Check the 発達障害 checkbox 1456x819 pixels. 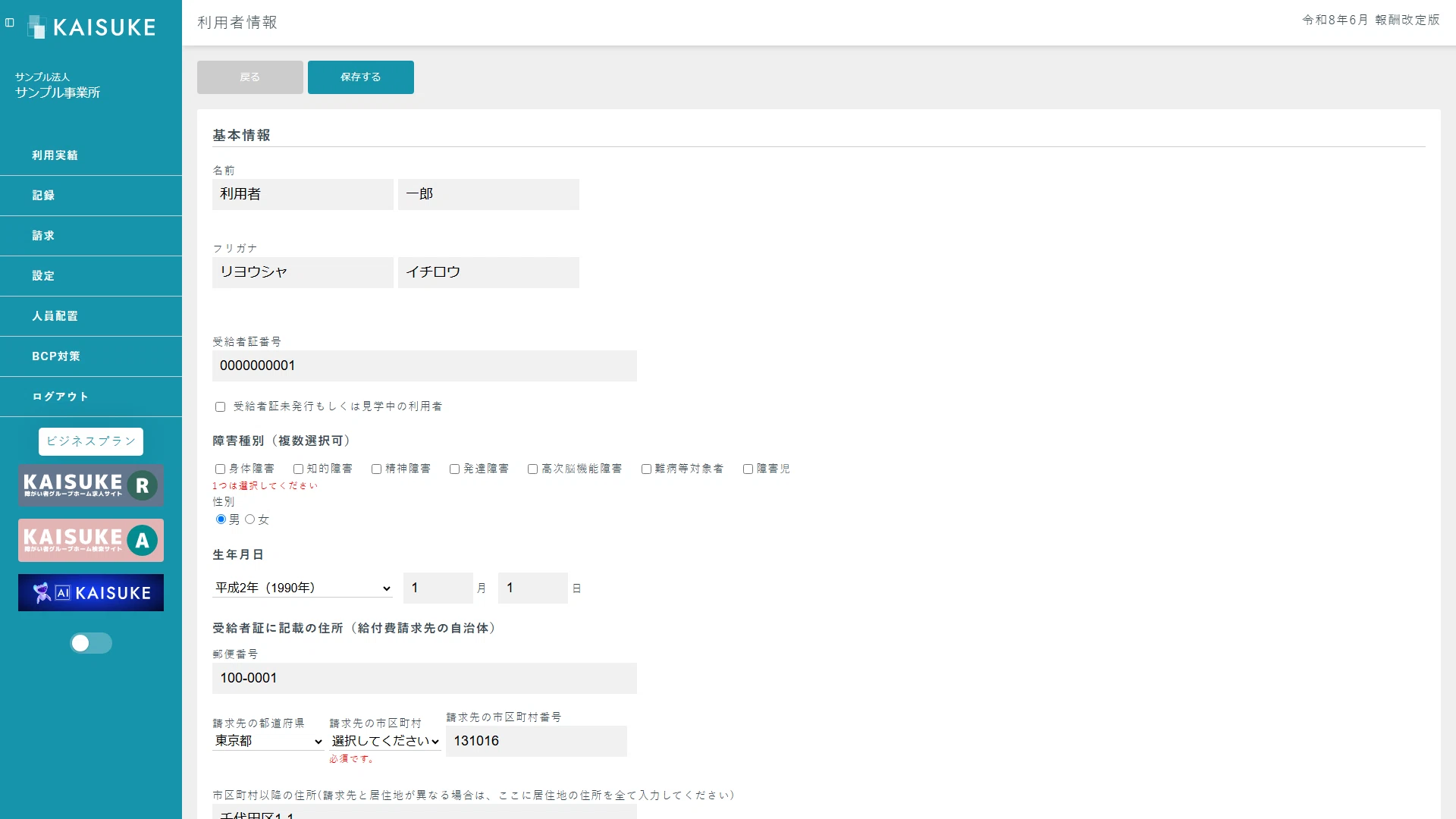(454, 469)
